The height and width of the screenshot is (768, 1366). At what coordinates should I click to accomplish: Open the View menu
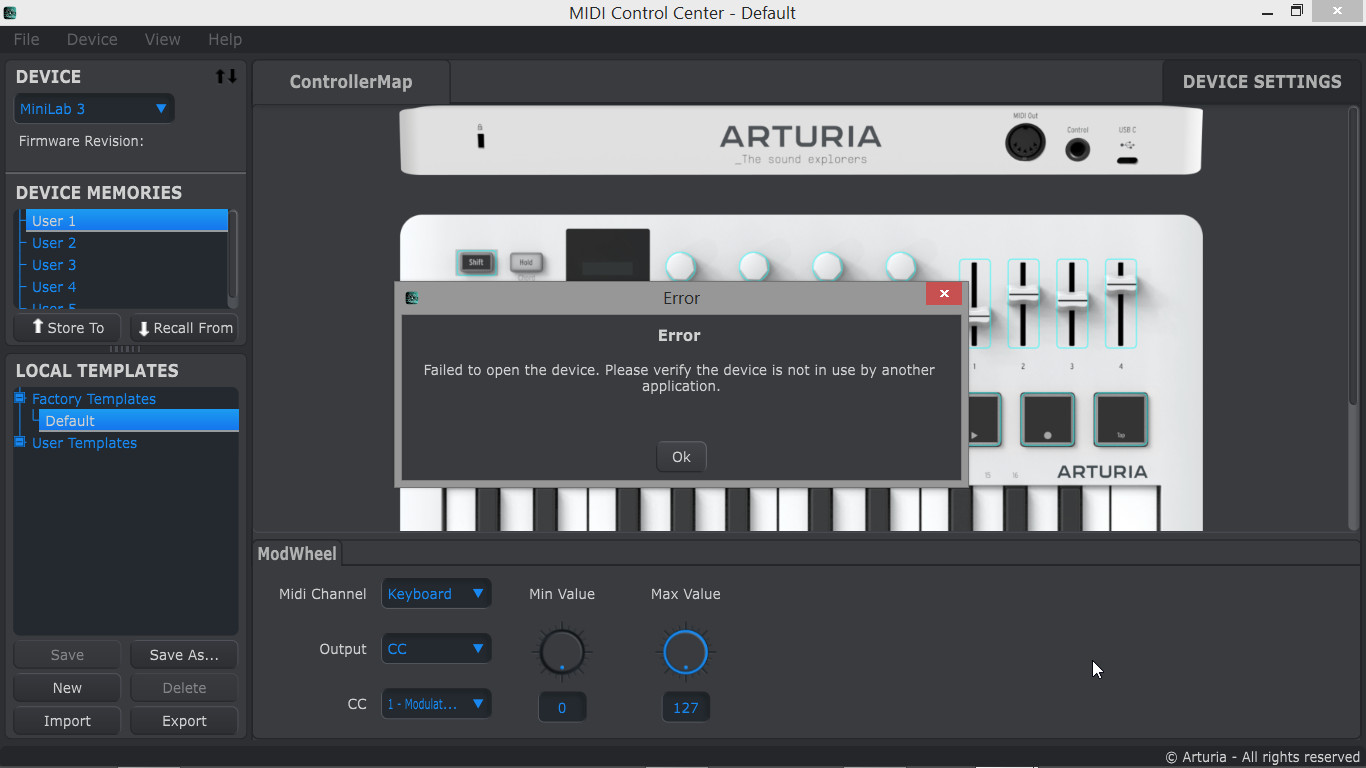(x=162, y=39)
